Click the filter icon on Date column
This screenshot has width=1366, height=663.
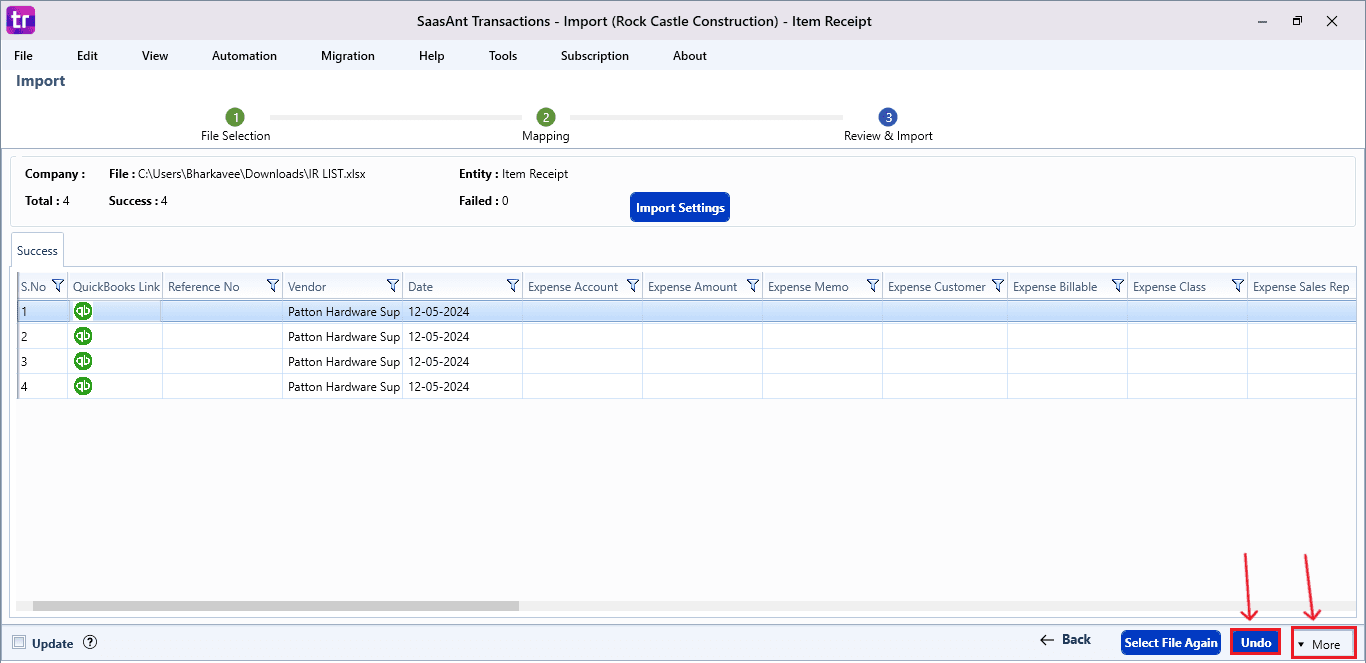coord(512,286)
